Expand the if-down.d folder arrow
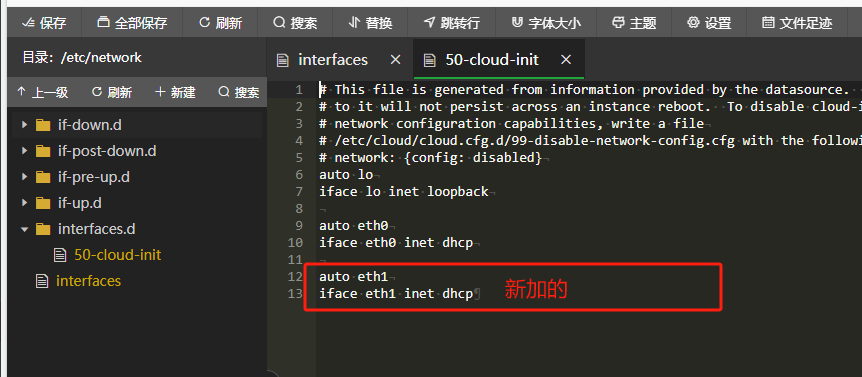 (x=24, y=125)
